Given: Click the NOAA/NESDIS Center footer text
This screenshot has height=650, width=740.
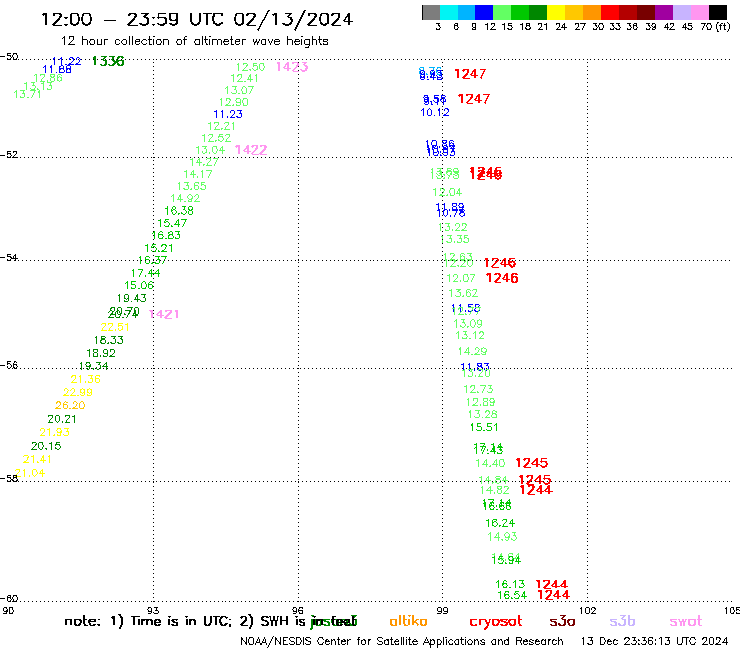Looking at the screenshot, I should [x=402, y=642].
